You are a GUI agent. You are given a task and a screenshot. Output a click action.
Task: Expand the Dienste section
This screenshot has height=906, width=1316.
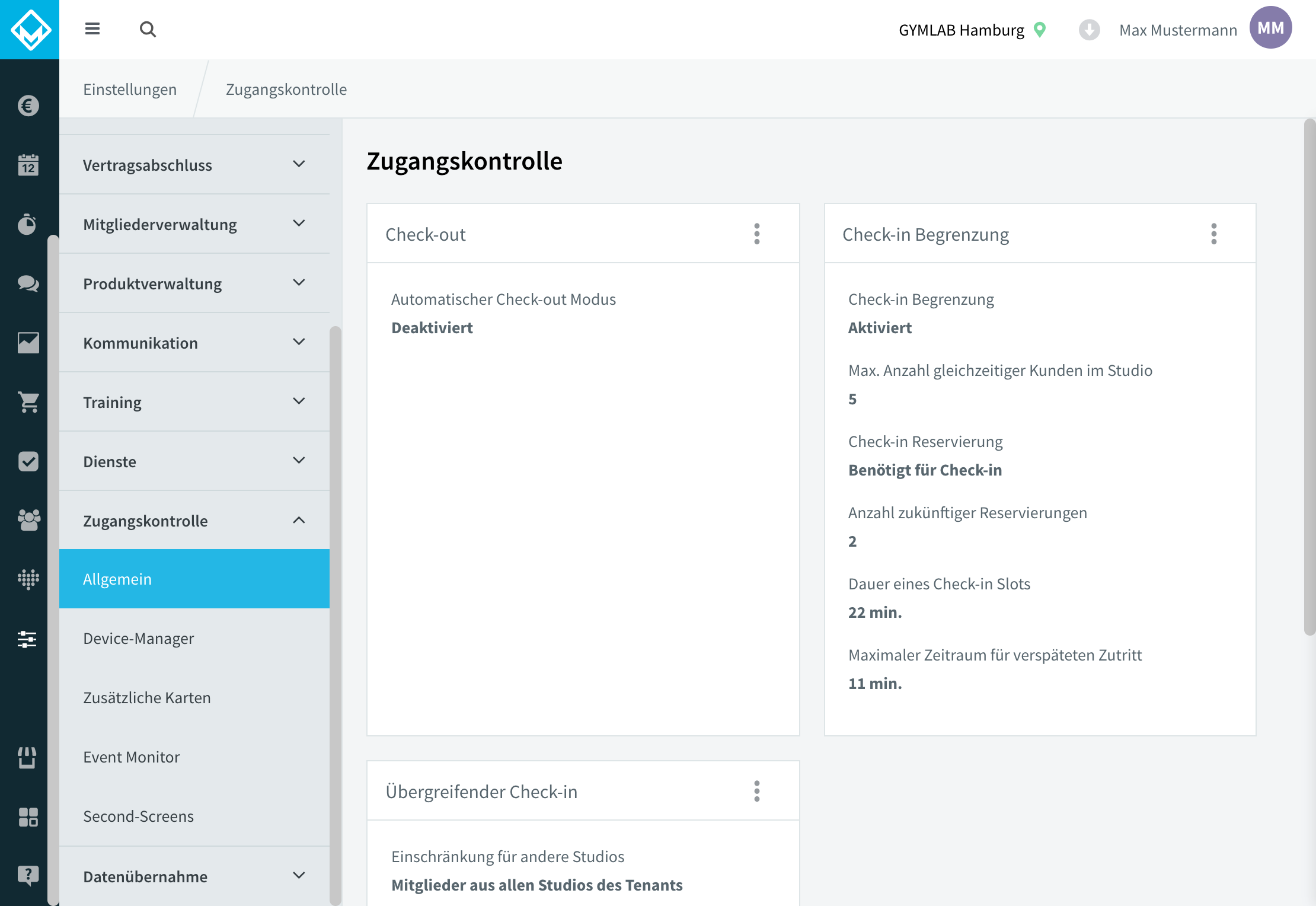194,461
